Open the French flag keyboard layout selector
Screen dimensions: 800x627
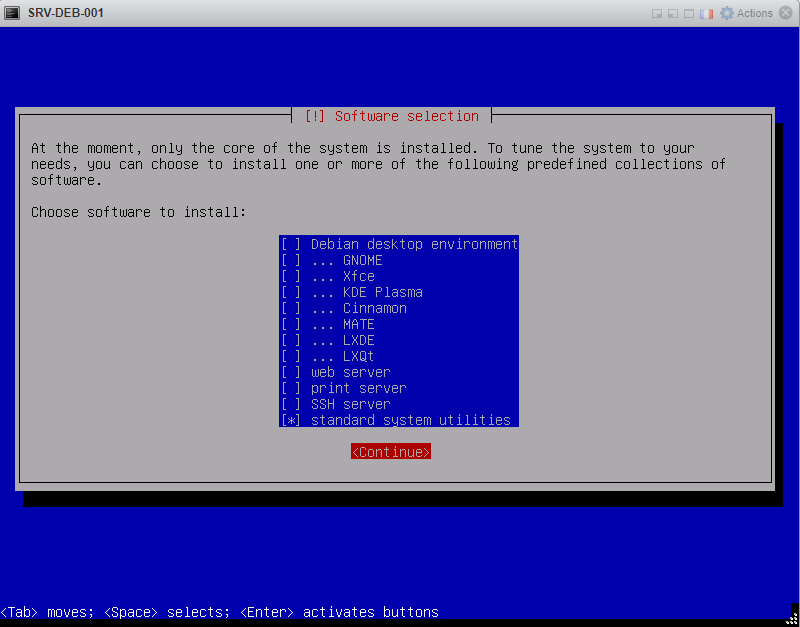coord(706,14)
